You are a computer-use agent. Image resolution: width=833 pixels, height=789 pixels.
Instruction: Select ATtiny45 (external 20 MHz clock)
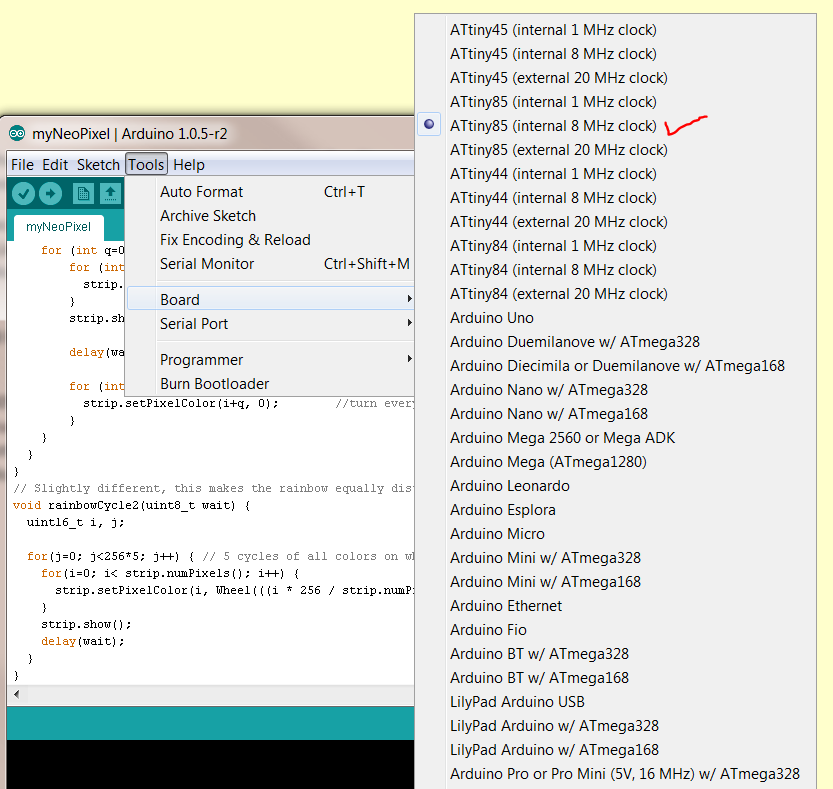click(x=559, y=78)
